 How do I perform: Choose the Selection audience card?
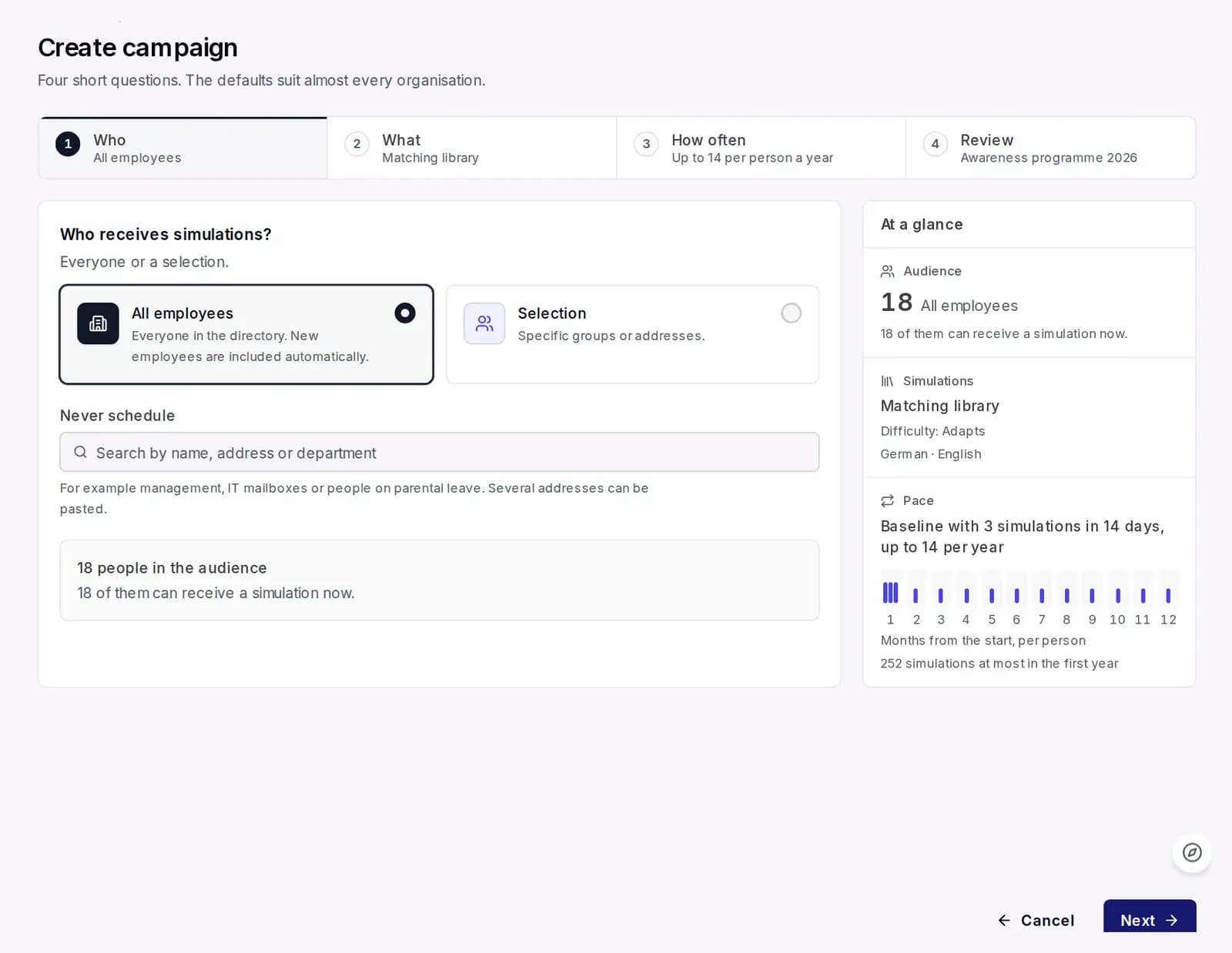[632, 335]
